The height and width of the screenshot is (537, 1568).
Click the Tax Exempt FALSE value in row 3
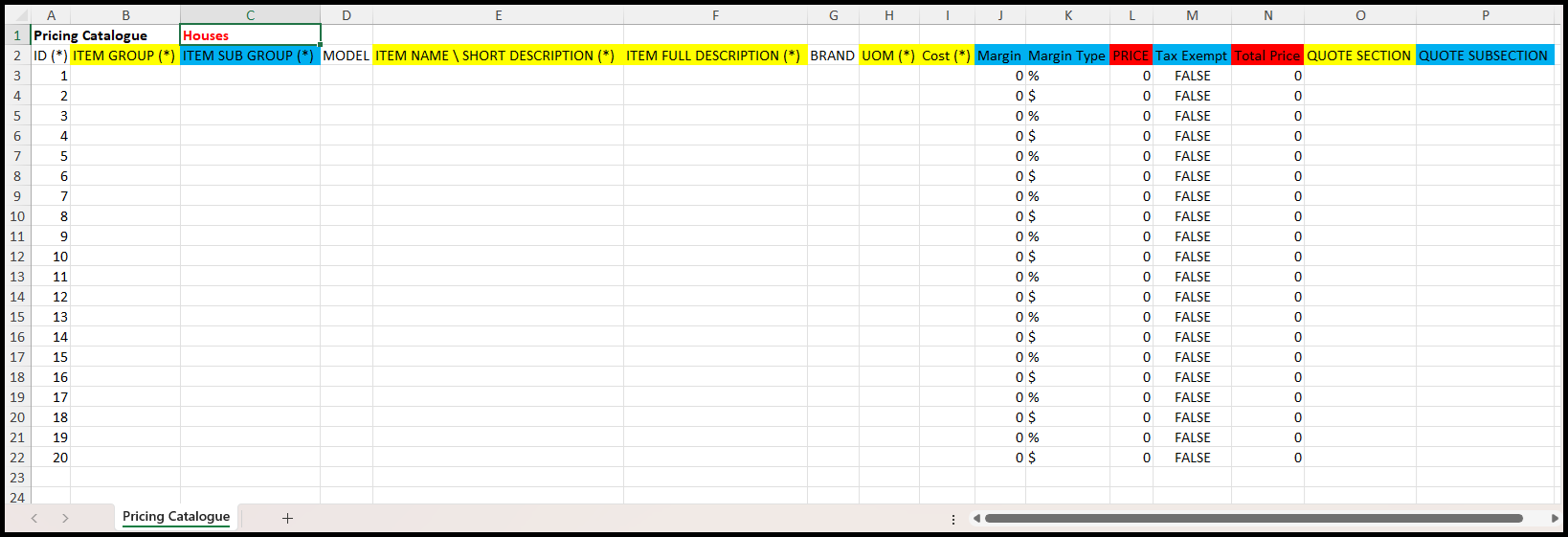1192,76
